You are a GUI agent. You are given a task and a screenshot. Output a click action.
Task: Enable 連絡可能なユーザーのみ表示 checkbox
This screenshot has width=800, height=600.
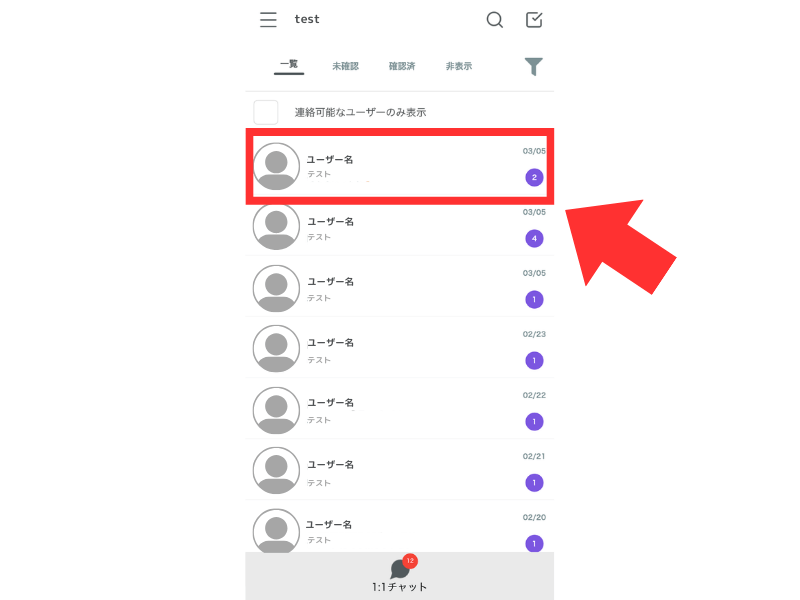pos(266,112)
